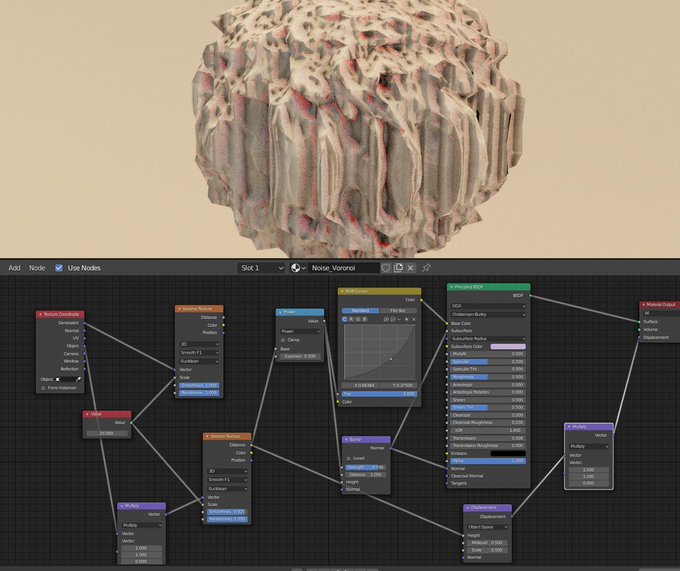Pick object with the Texture Coordinate eyedropper
The height and width of the screenshot is (571, 680).
pos(78,379)
